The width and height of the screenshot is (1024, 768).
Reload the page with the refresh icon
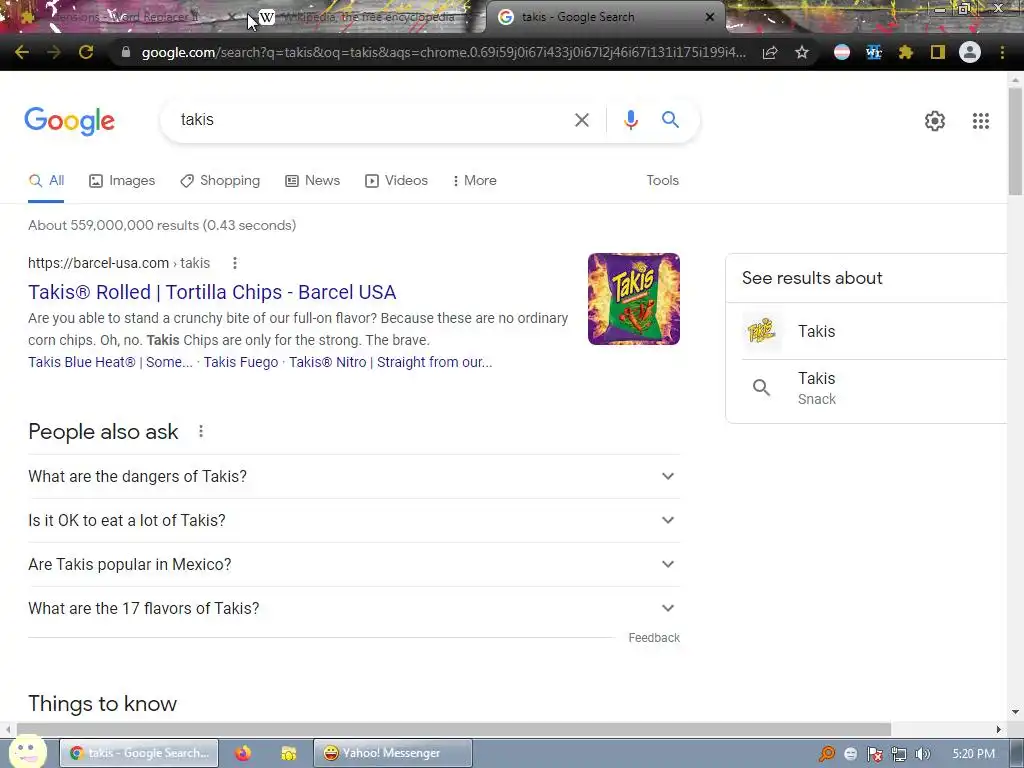(86, 52)
